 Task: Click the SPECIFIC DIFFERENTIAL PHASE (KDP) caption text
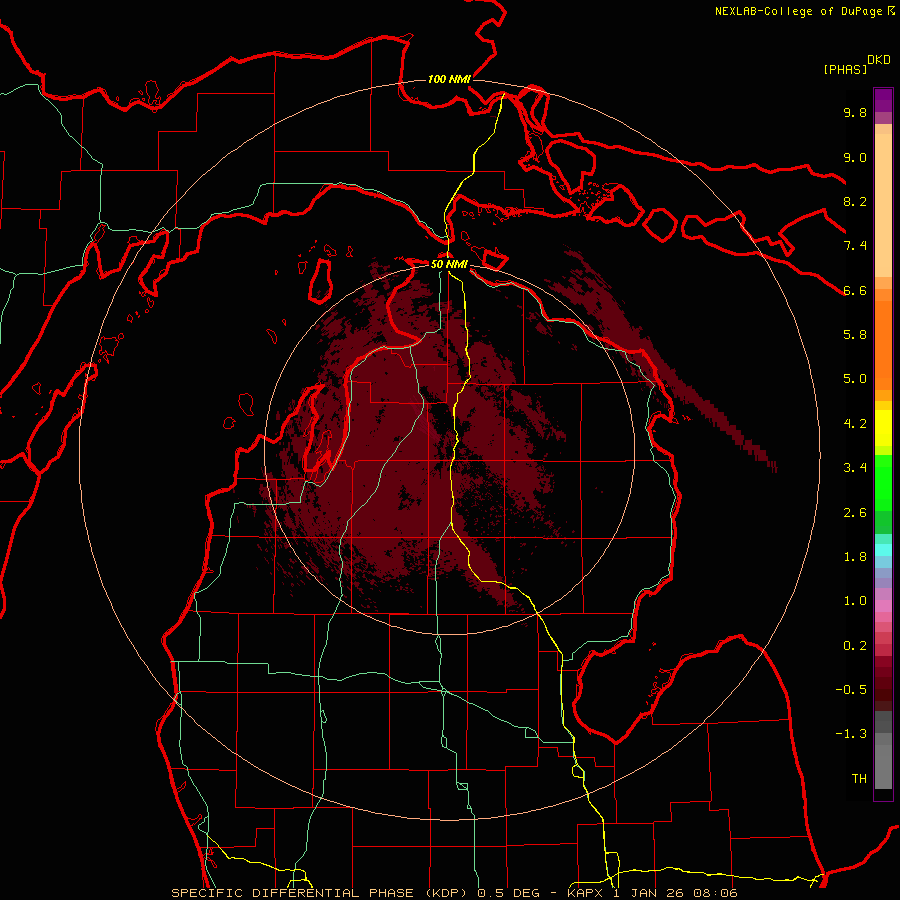(318, 893)
